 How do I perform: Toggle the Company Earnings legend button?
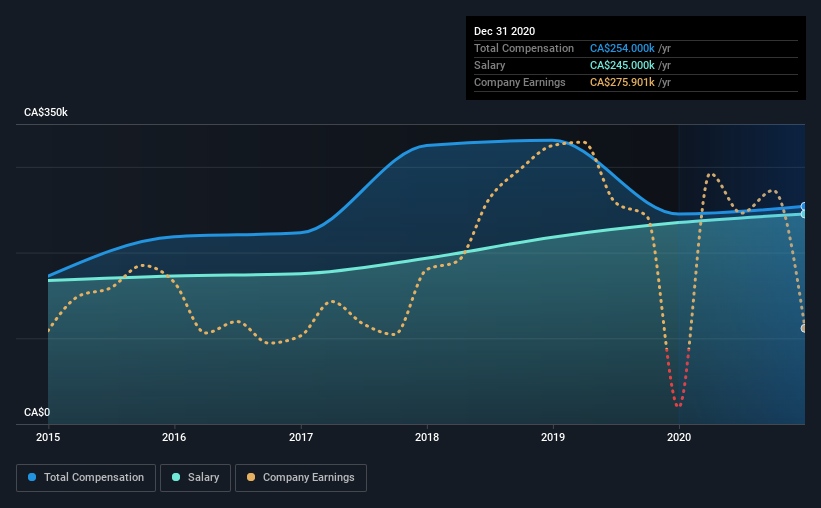tap(301, 478)
